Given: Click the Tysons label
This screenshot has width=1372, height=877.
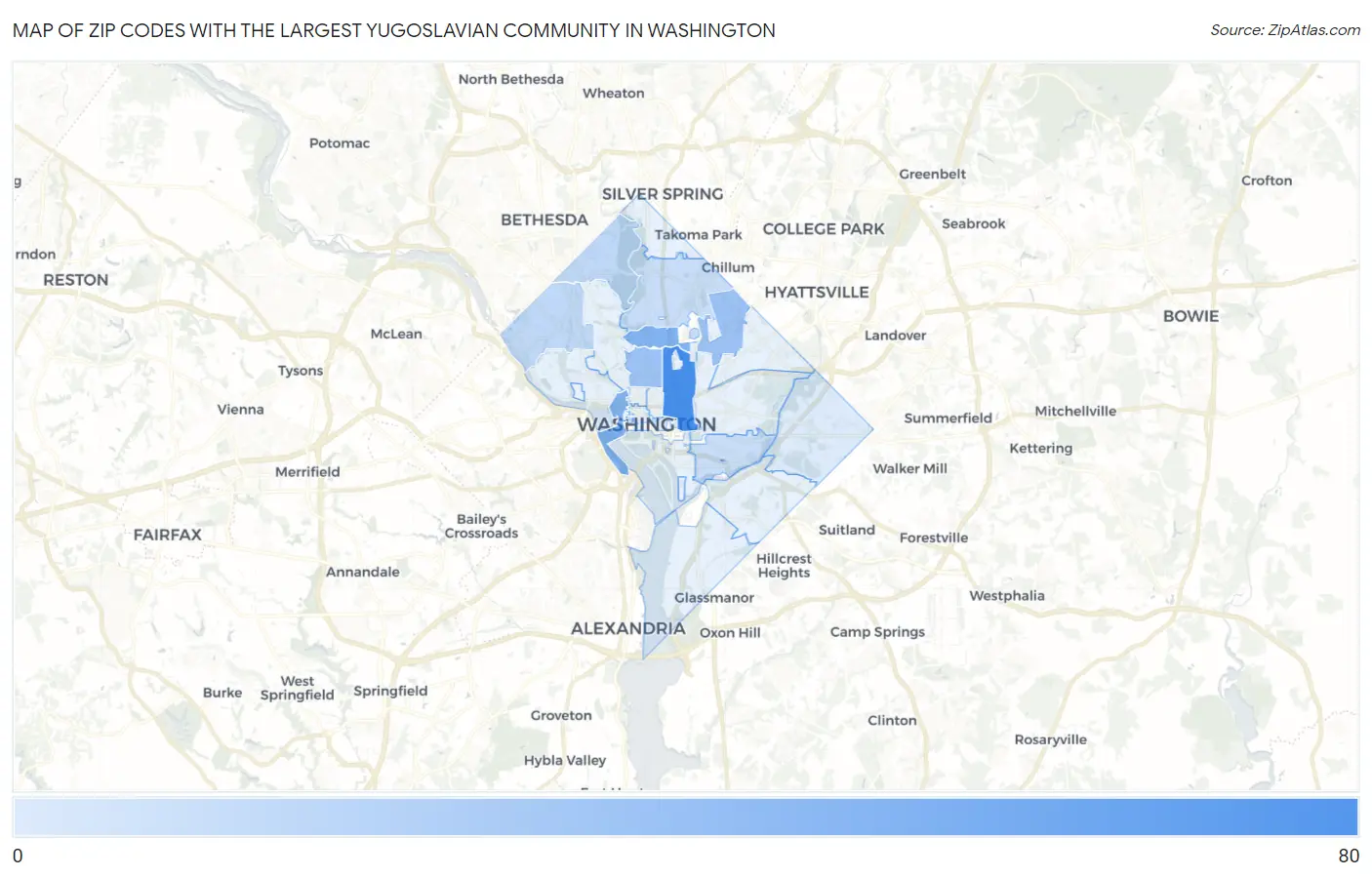Looking at the screenshot, I should [301, 372].
